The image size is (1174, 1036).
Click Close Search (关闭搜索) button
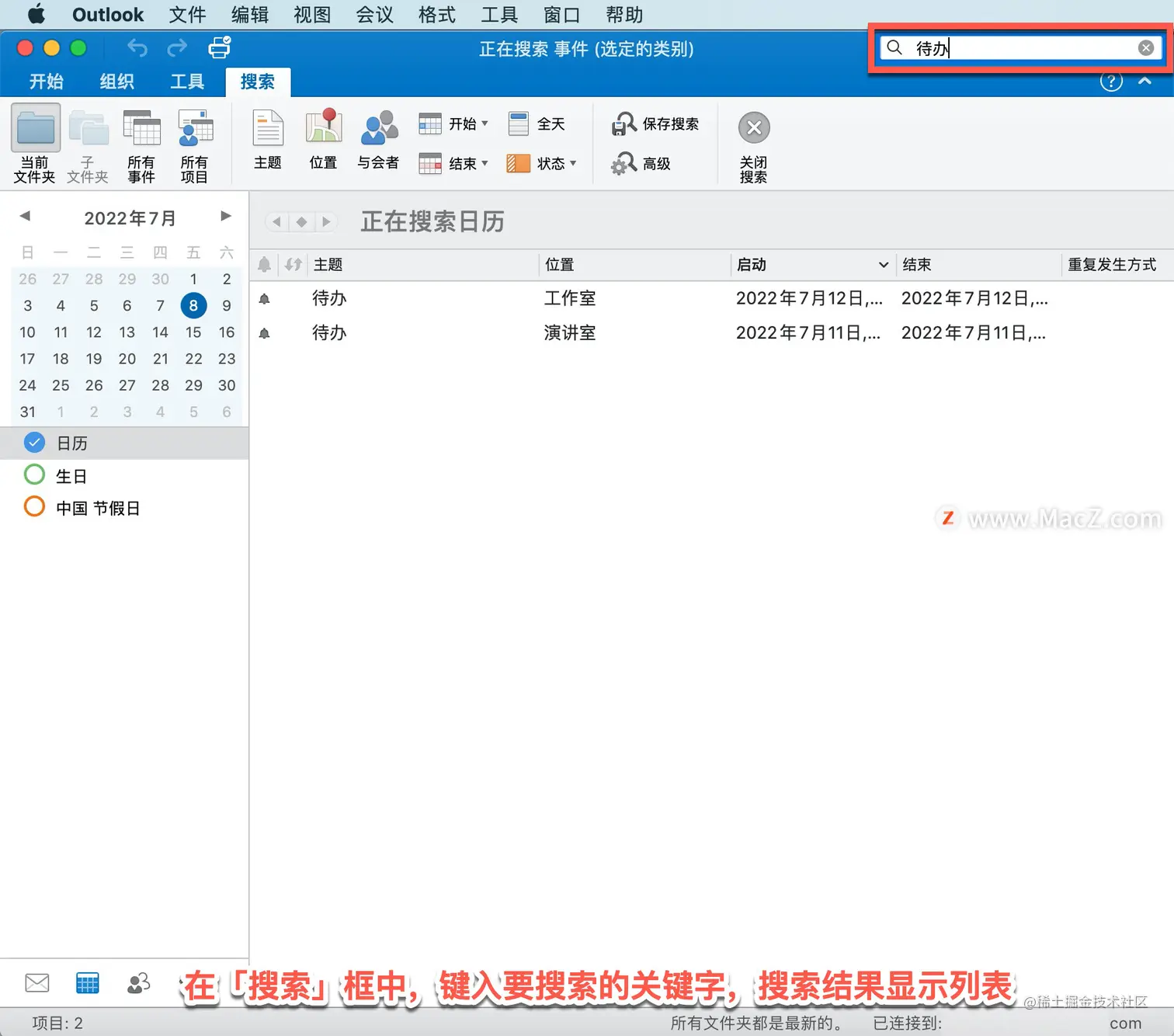pos(753,148)
